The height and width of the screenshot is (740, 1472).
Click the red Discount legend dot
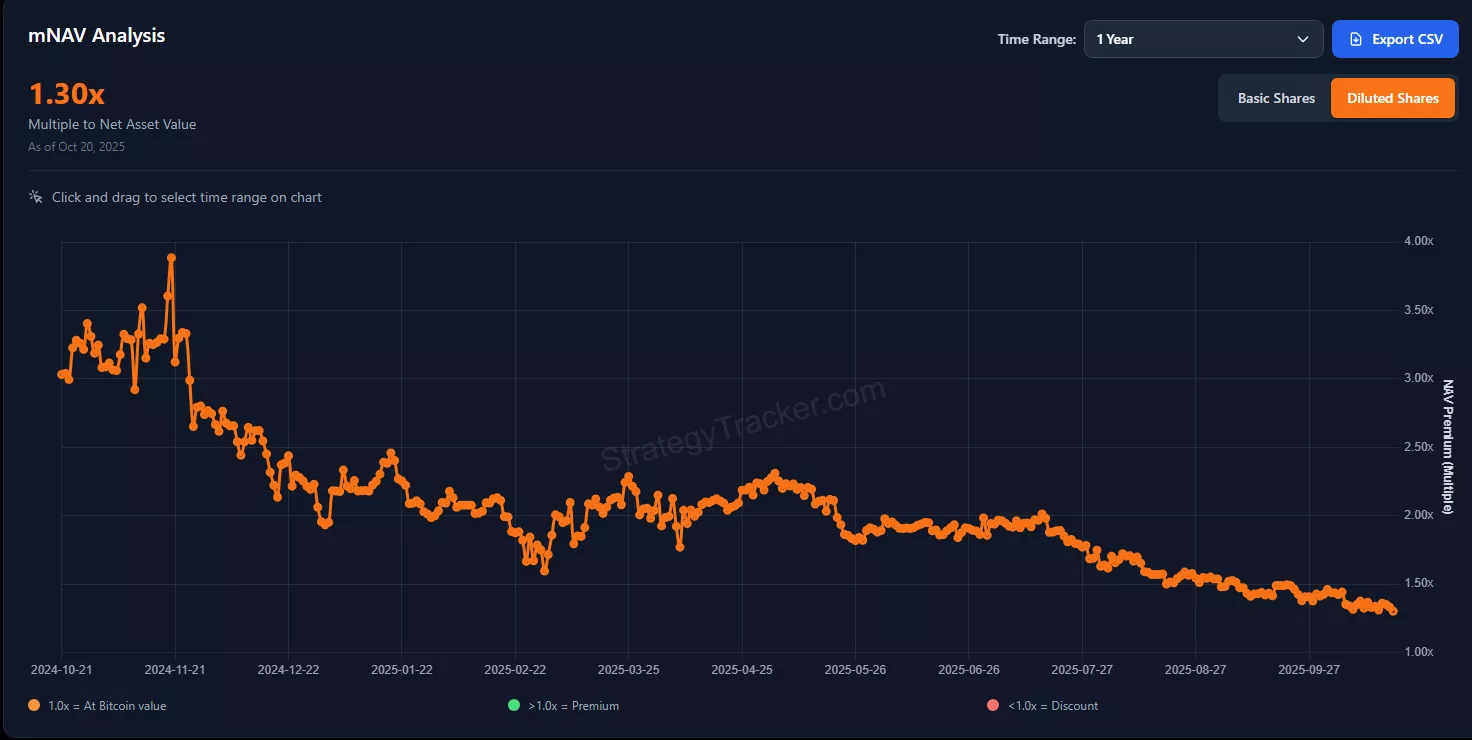(x=993, y=706)
